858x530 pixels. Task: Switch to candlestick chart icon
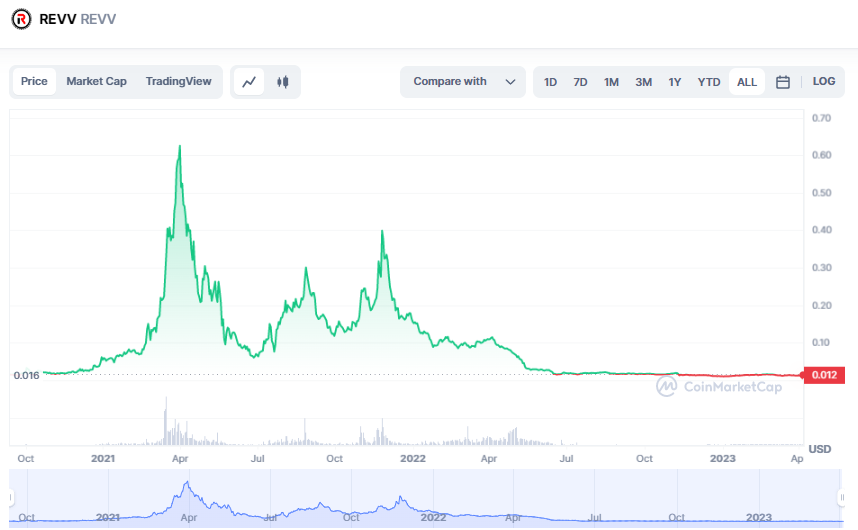(283, 82)
